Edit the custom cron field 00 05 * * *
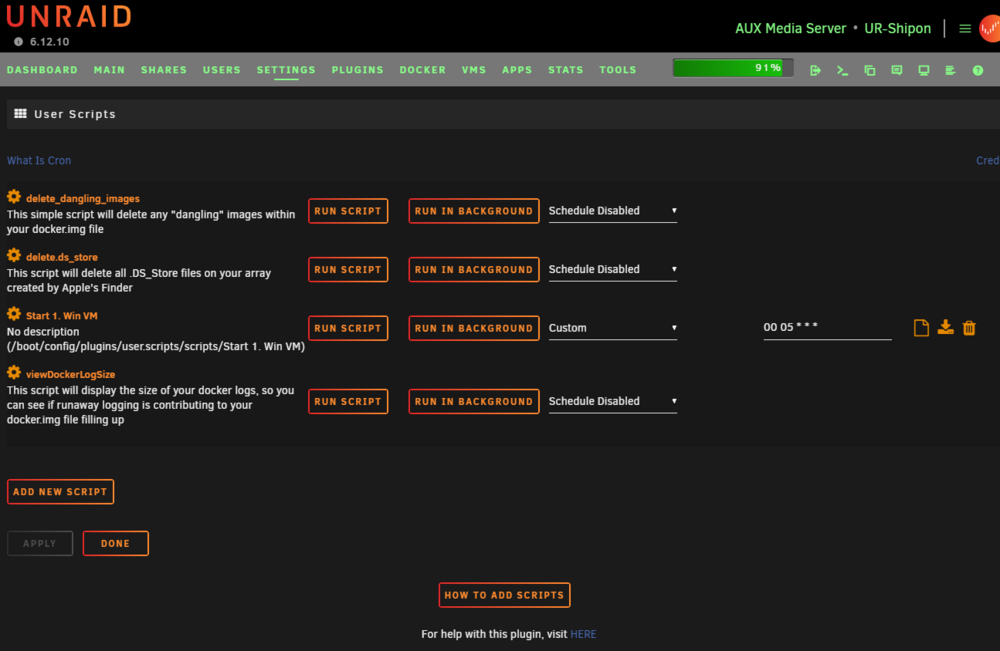 (827, 328)
